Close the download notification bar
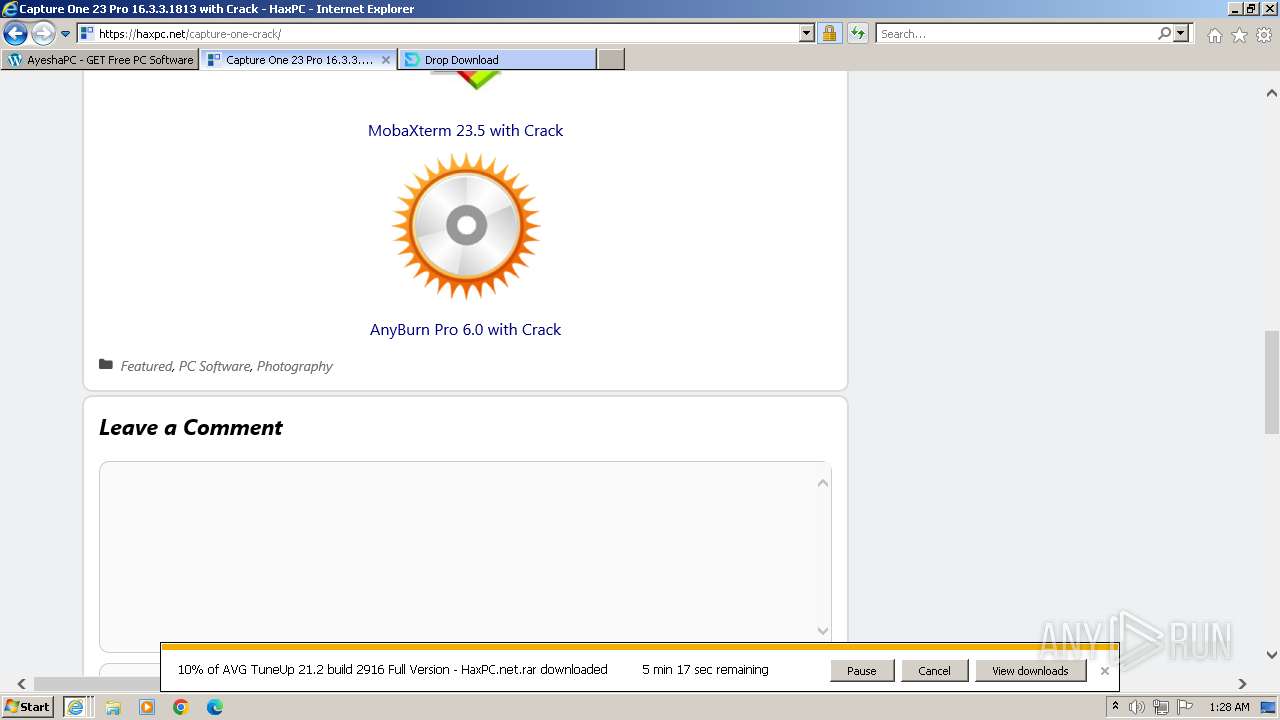Viewport: 1280px width, 720px height. pos(1104,671)
